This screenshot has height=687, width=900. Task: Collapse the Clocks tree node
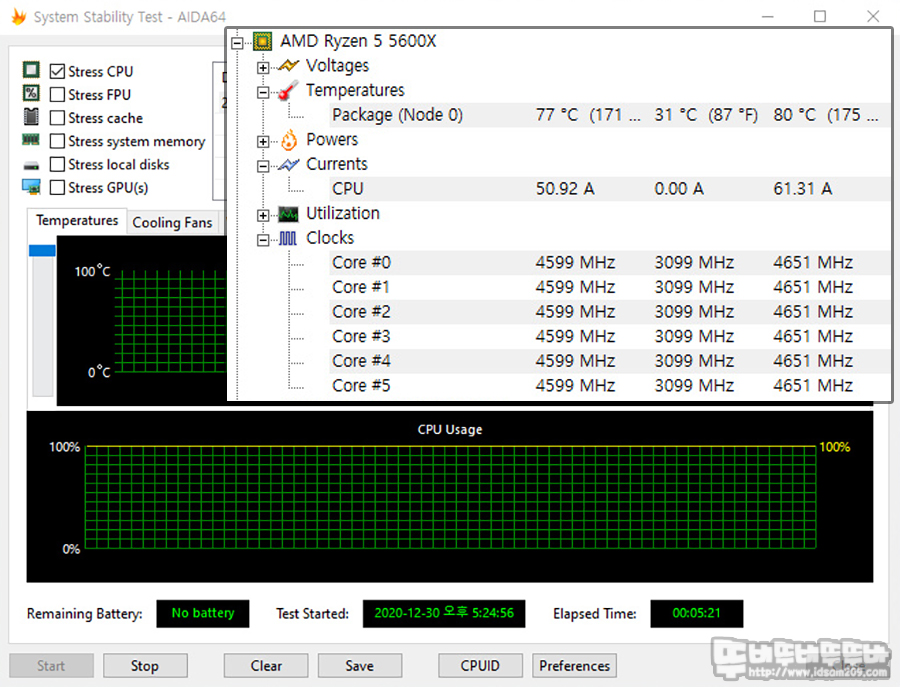pos(263,240)
